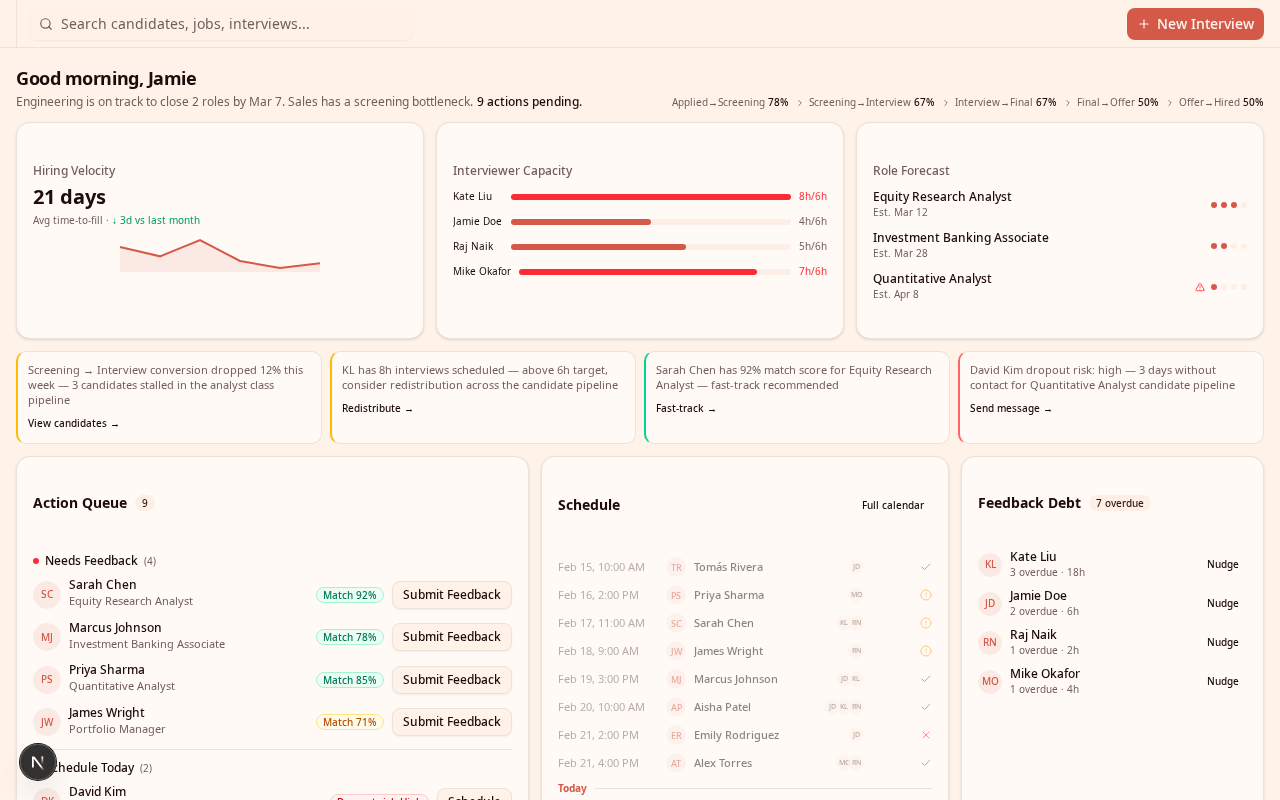This screenshot has height=800, width=1280.
Task: Click the warning triangle beside Quantitative Analyst forecast
Action: pos(1199,286)
